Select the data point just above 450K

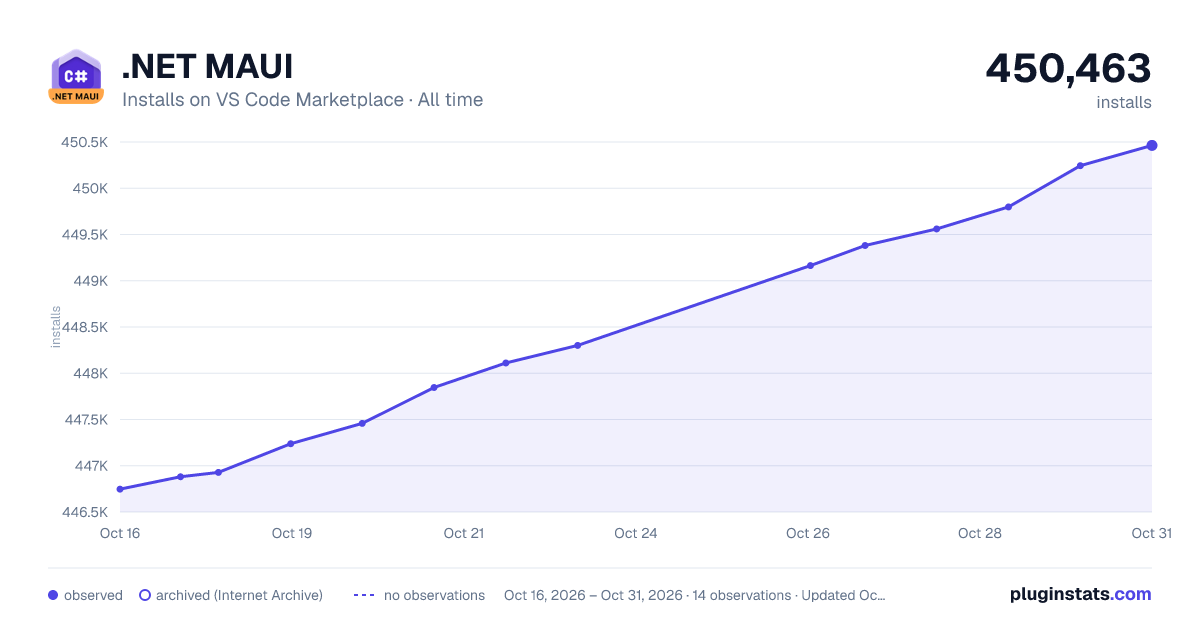(1080, 165)
